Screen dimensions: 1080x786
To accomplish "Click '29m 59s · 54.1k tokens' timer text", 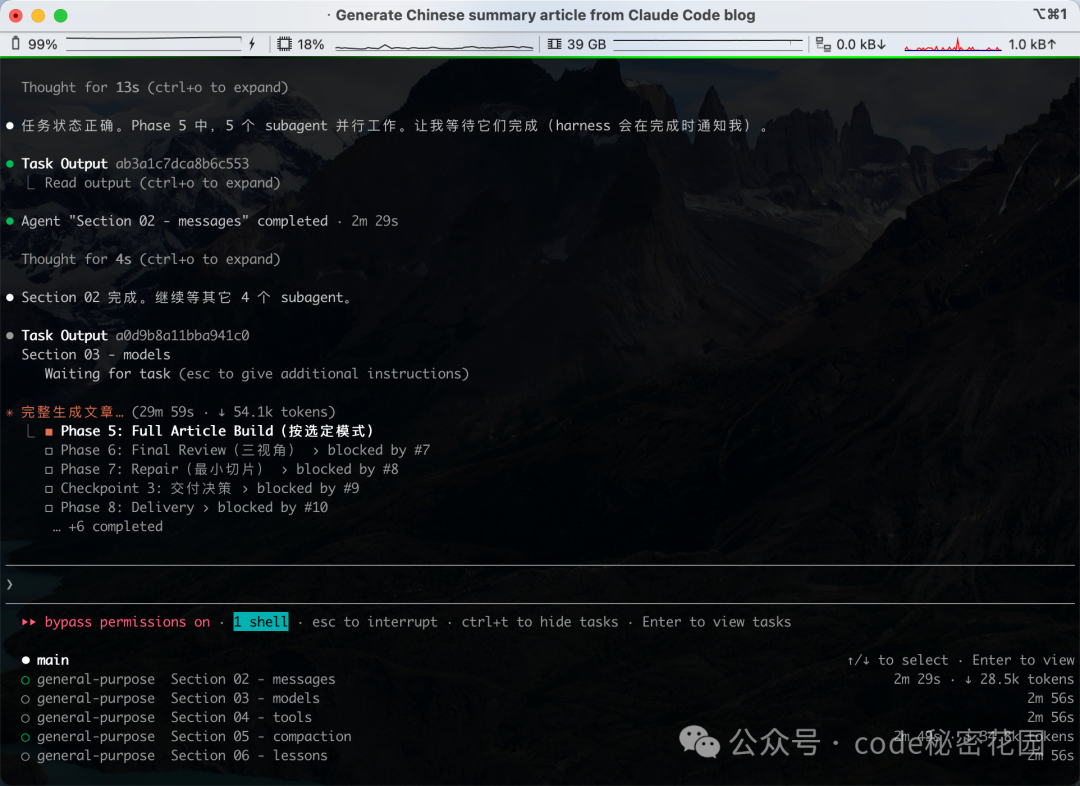I will tap(233, 412).
